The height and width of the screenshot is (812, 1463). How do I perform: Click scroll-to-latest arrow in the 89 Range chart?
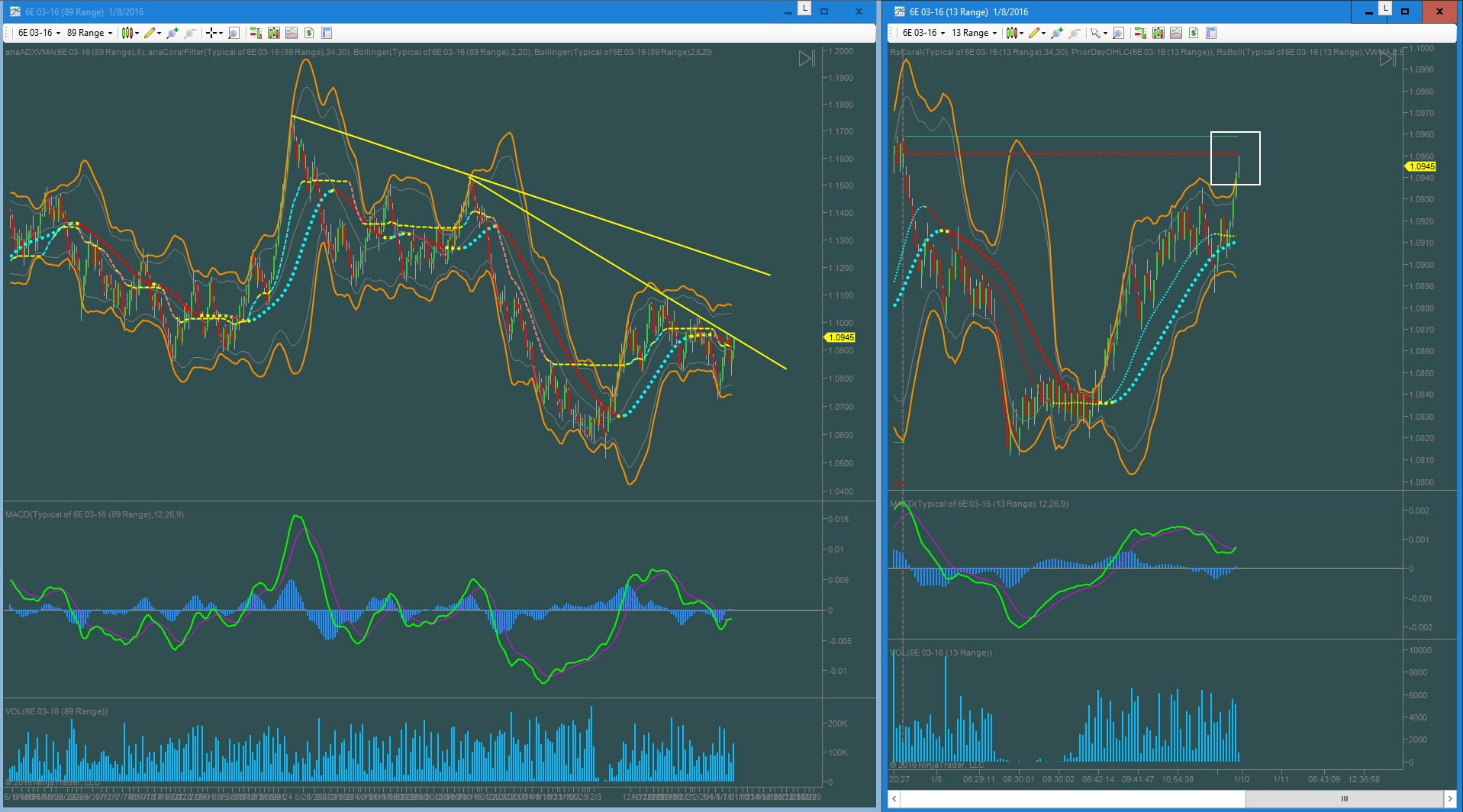pyautogui.click(x=807, y=59)
